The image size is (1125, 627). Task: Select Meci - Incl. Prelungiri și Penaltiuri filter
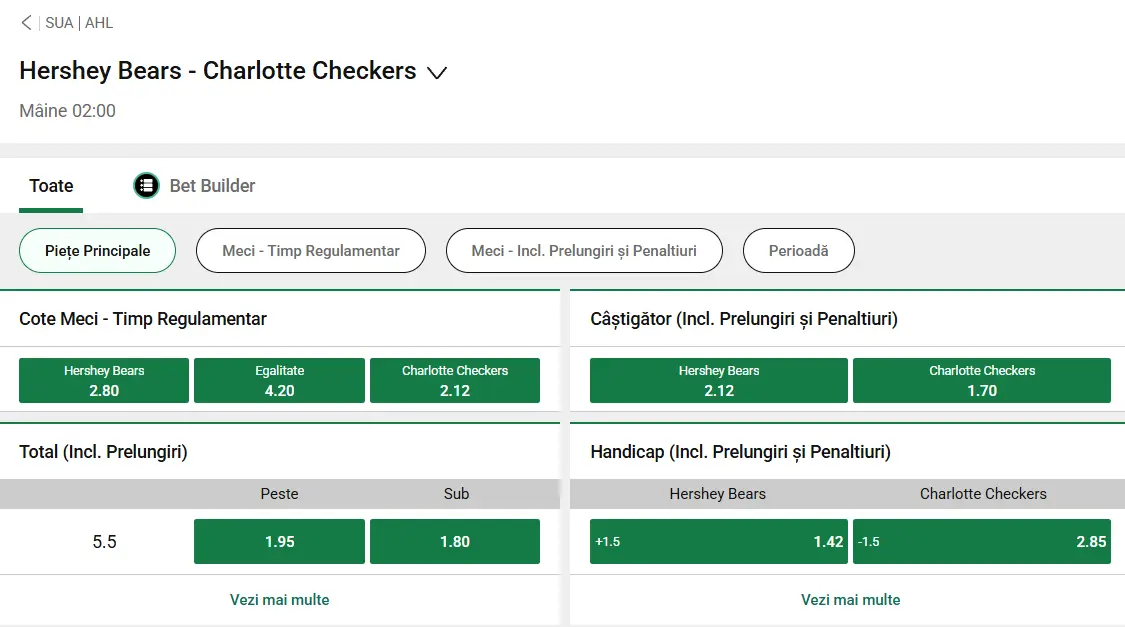pyautogui.click(x=584, y=250)
